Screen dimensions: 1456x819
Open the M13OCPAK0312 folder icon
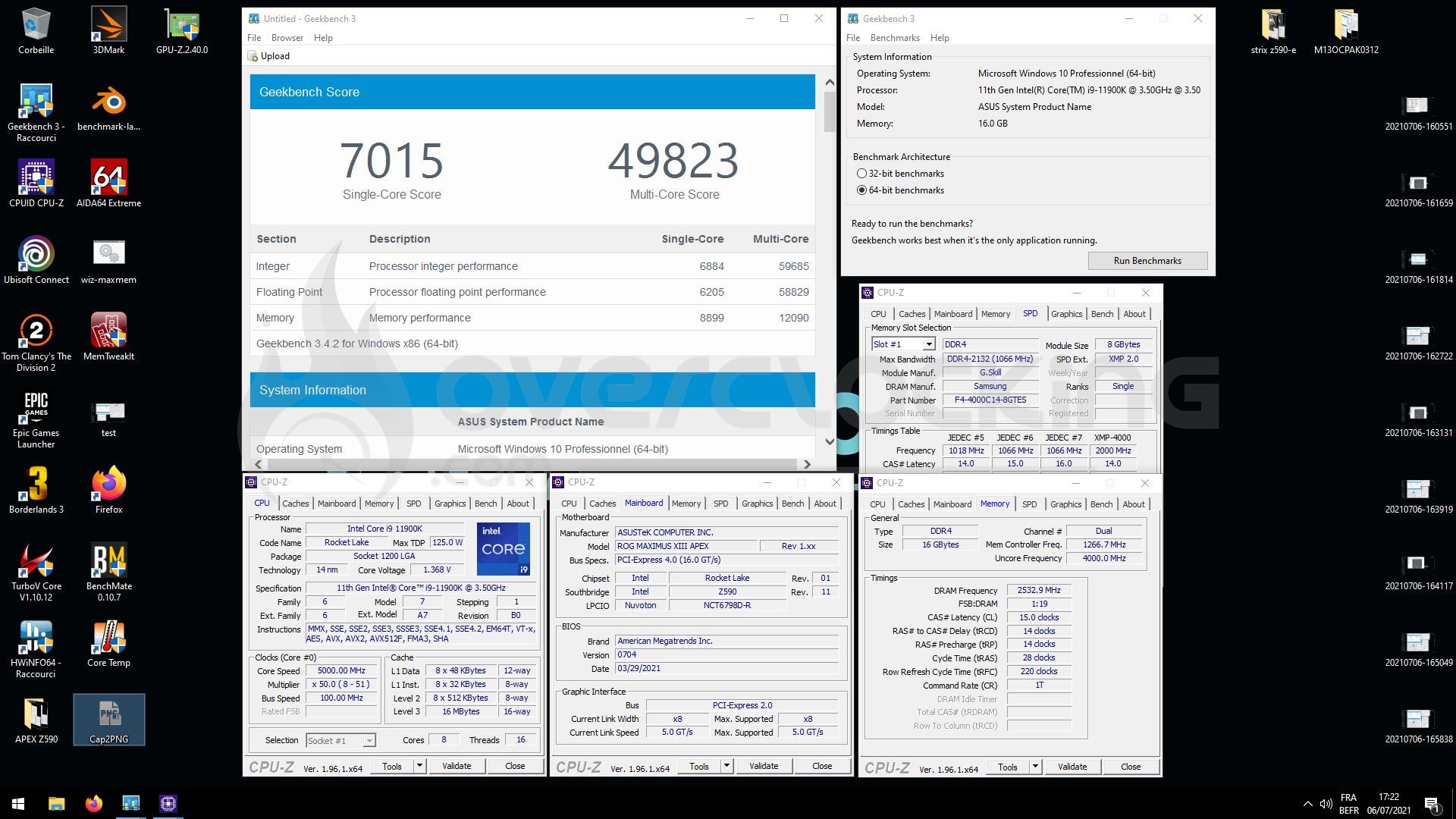1346,30
